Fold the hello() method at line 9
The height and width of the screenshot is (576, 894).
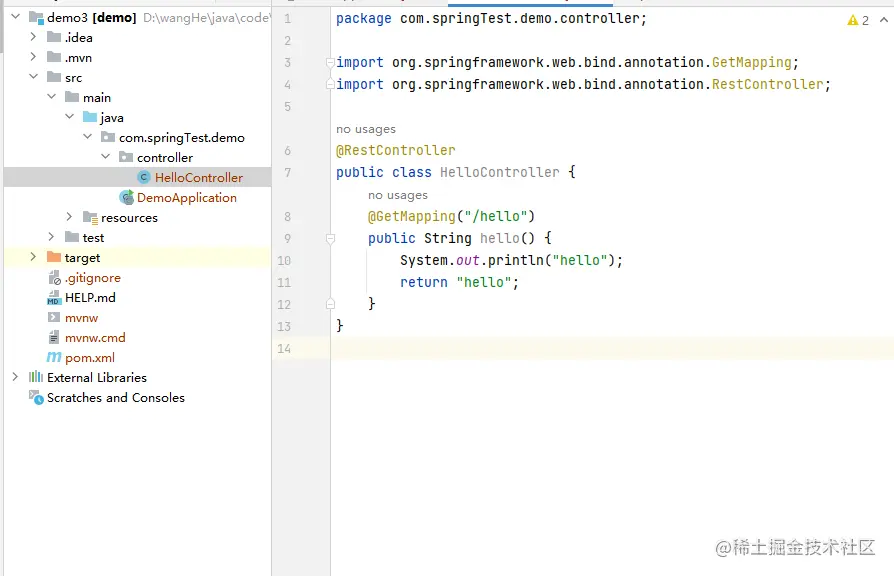[330, 238]
